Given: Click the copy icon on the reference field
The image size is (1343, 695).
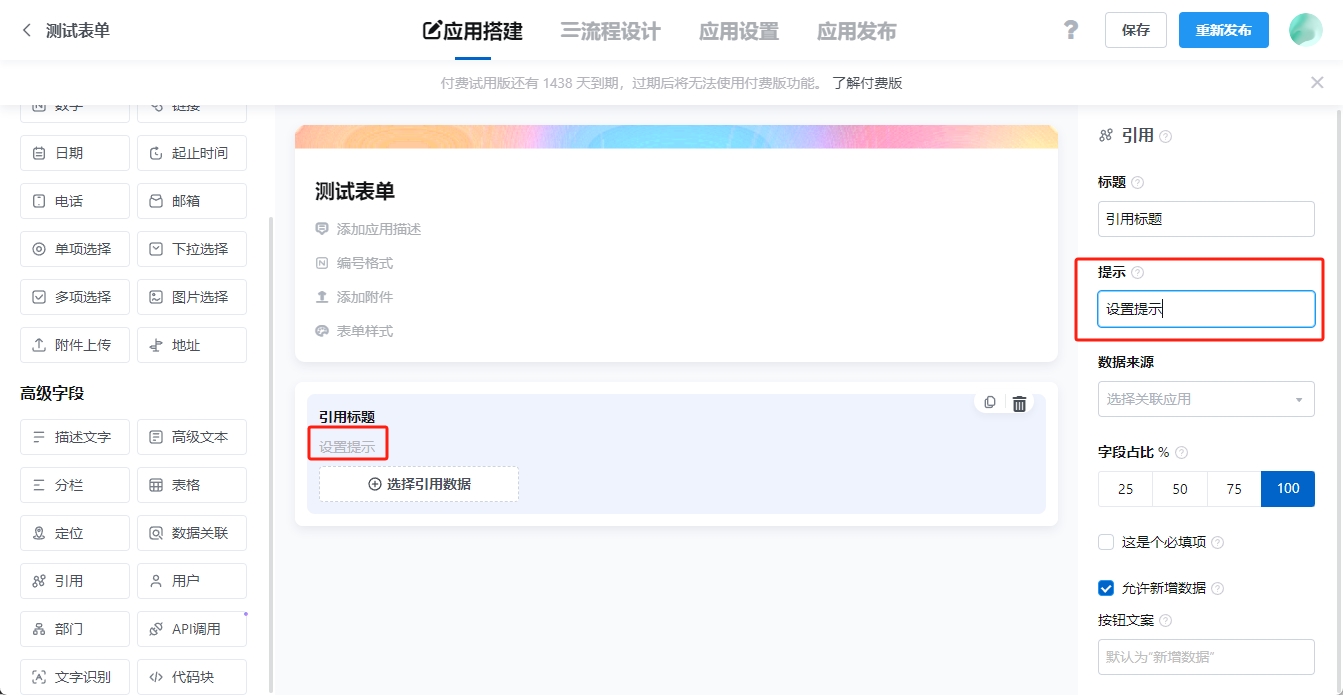Looking at the screenshot, I should [990, 403].
